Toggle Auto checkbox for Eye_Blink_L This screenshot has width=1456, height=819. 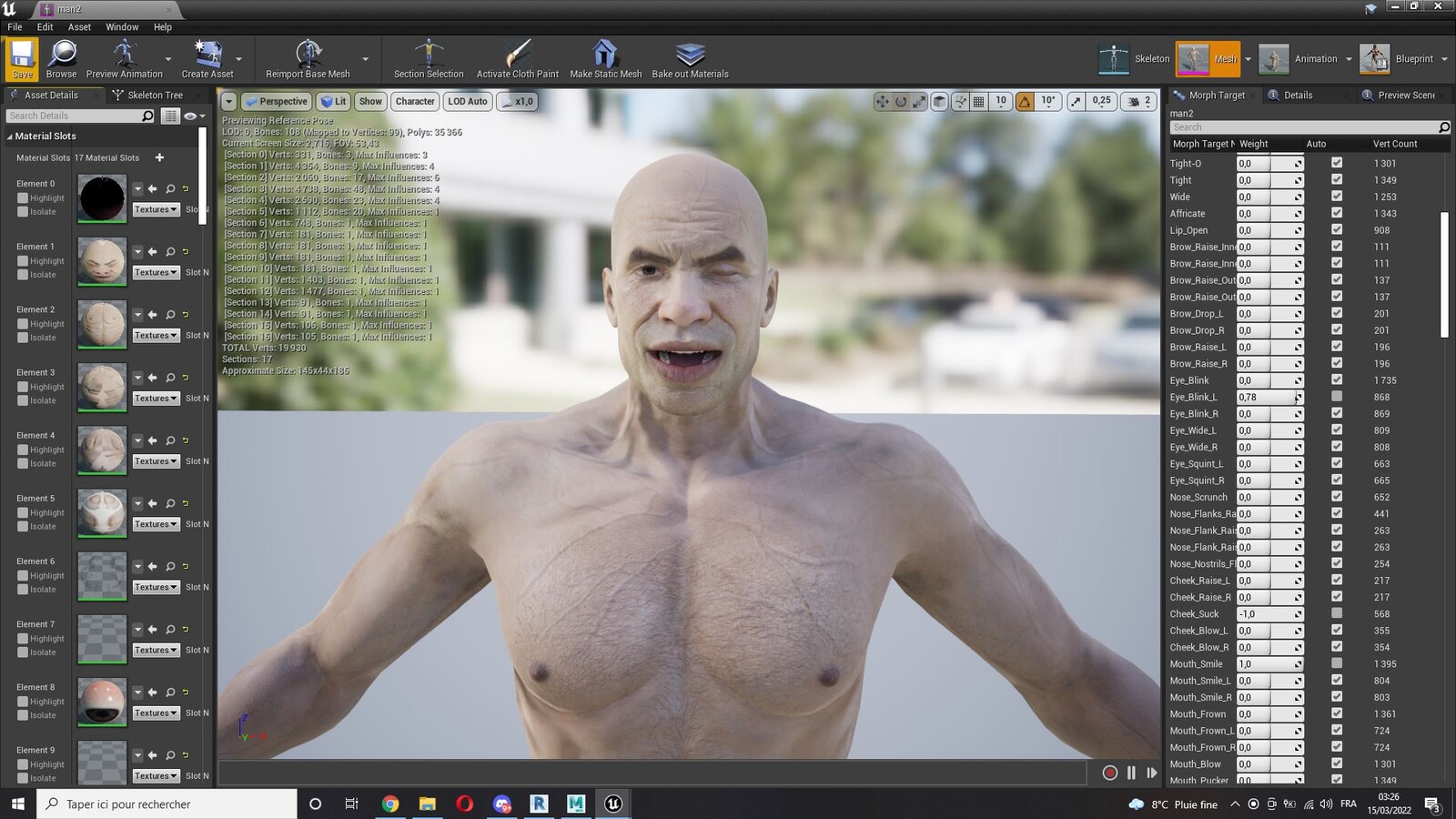(x=1337, y=397)
